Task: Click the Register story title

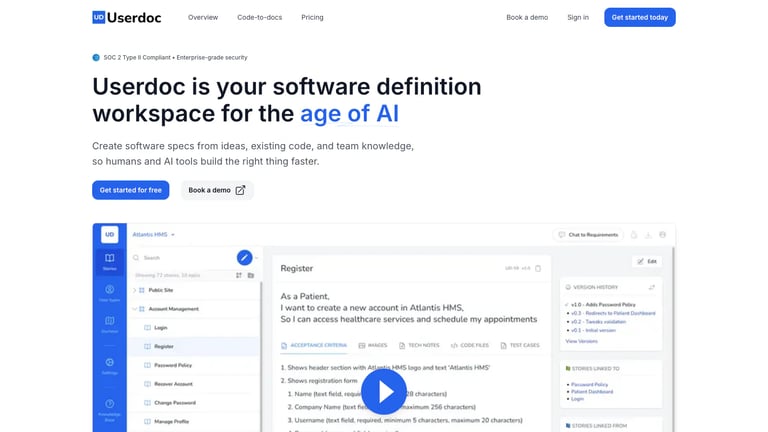Action: (x=296, y=268)
